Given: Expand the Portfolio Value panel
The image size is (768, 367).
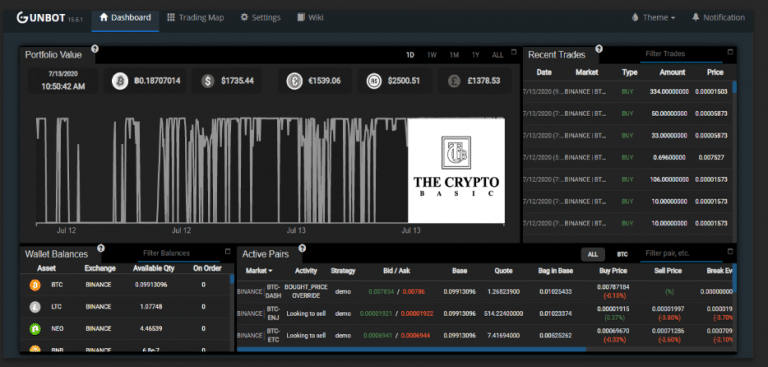Looking at the screenshot, I should (513, 52).
